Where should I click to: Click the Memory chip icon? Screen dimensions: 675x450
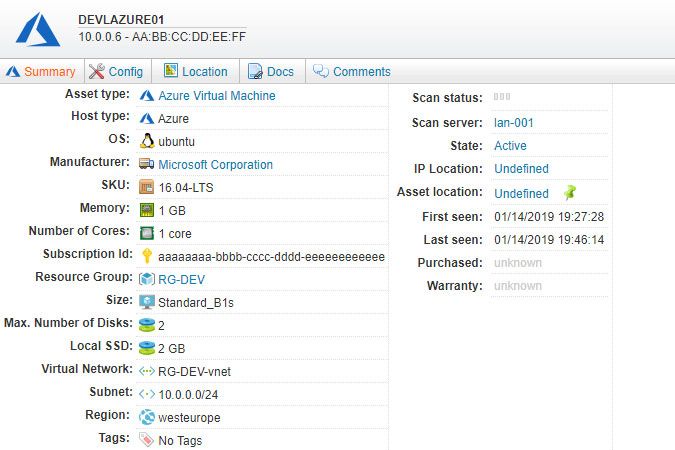tap(147, 210)
